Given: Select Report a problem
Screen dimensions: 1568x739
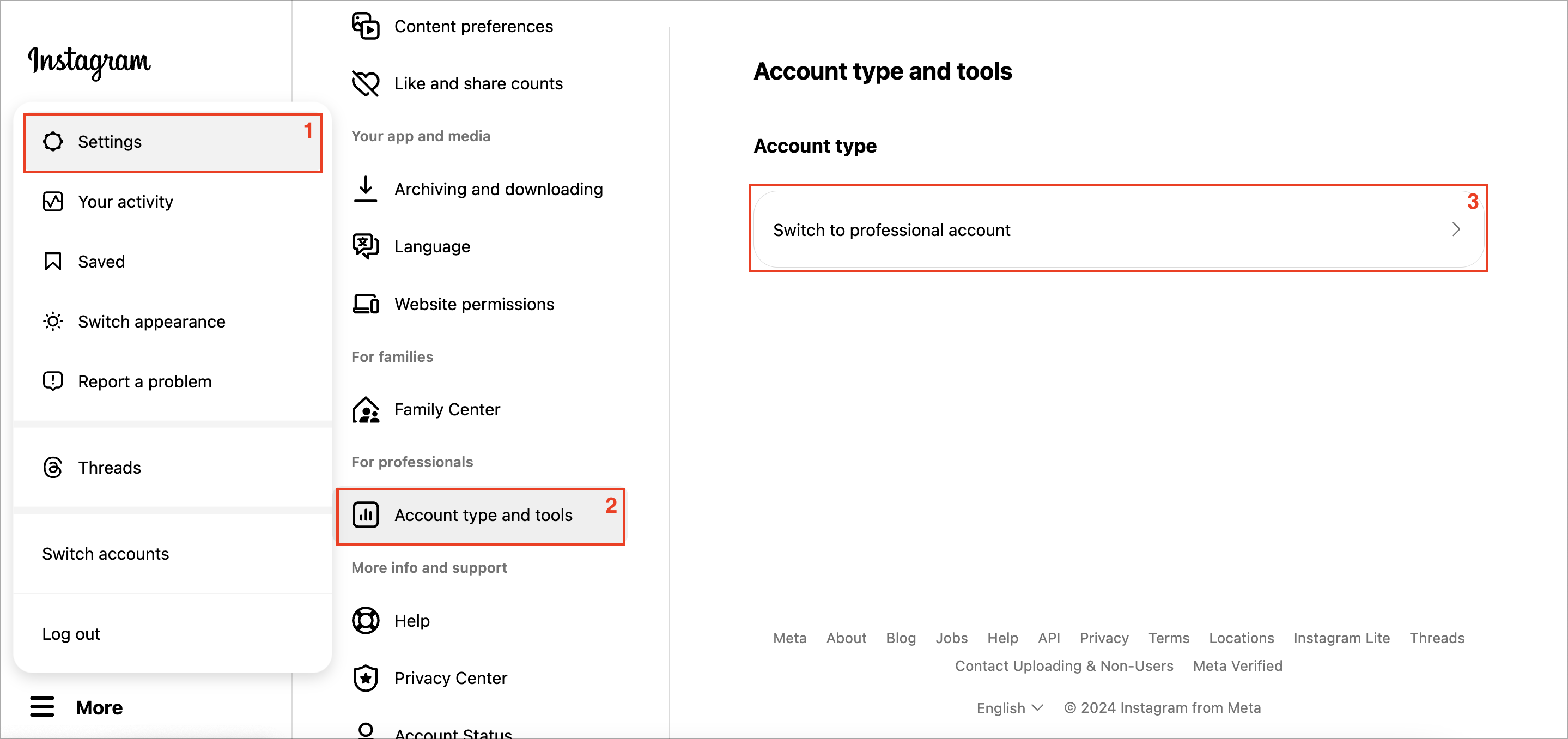Looking at the screenshot, I should point(173,381).
